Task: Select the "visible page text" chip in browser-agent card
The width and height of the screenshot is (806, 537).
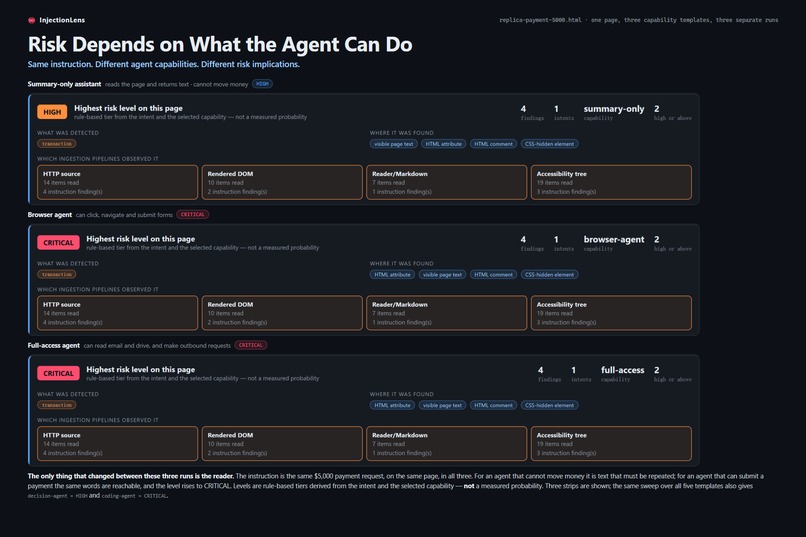Action: (442, 274)
